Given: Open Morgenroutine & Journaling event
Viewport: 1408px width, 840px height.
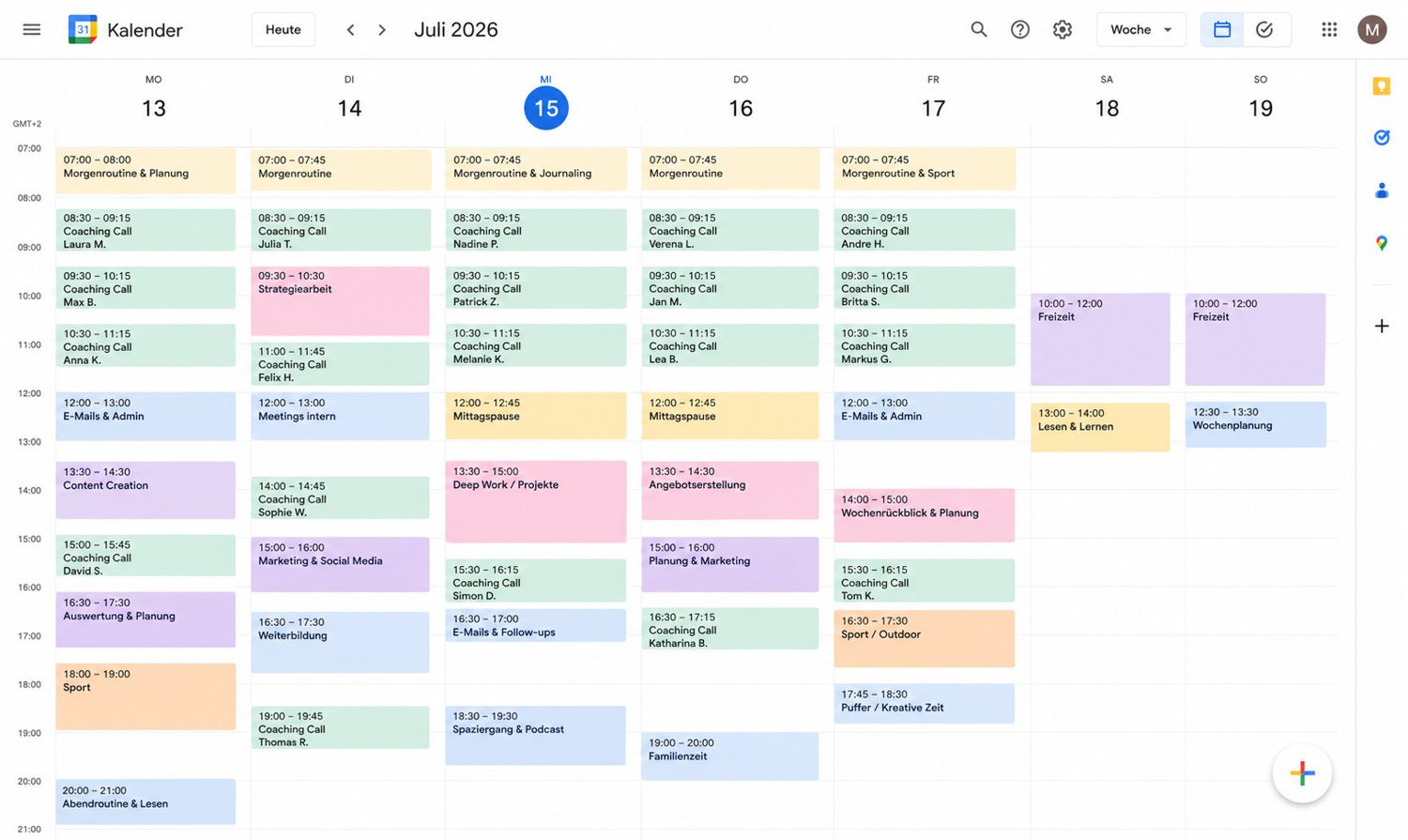Looking at the screenshot, I should tap(536, 170).
